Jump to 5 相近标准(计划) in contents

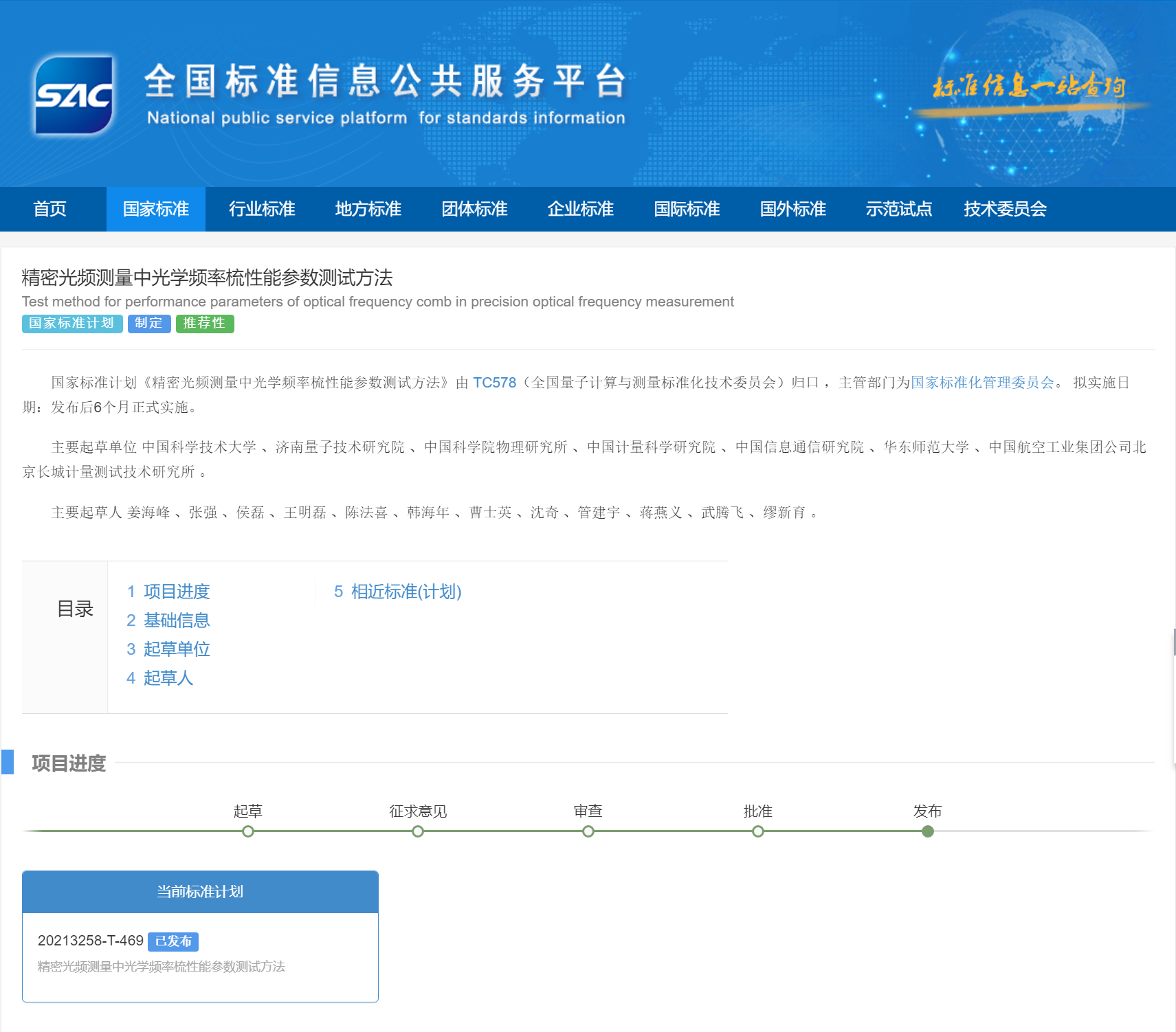(398, 592)
